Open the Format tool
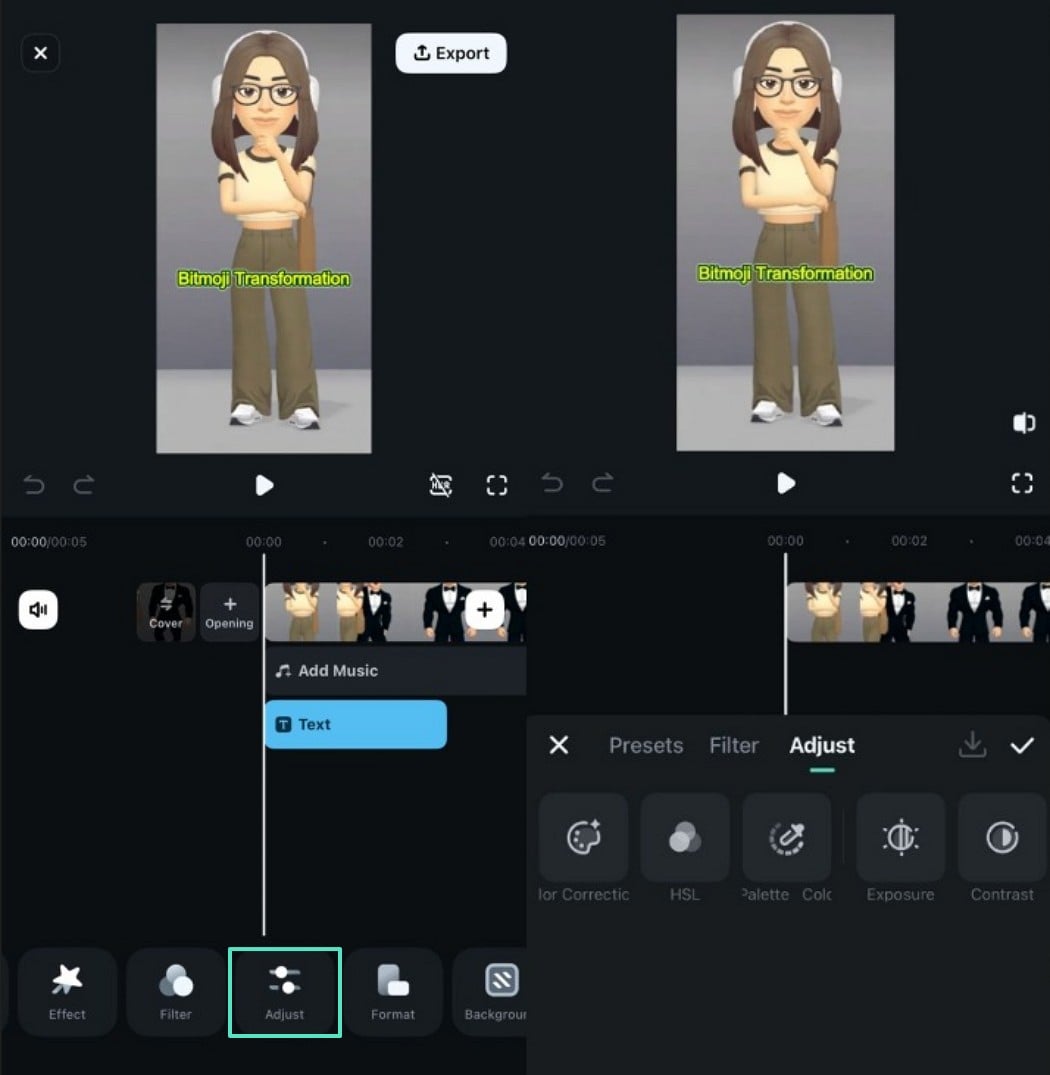 pos(393,992)
